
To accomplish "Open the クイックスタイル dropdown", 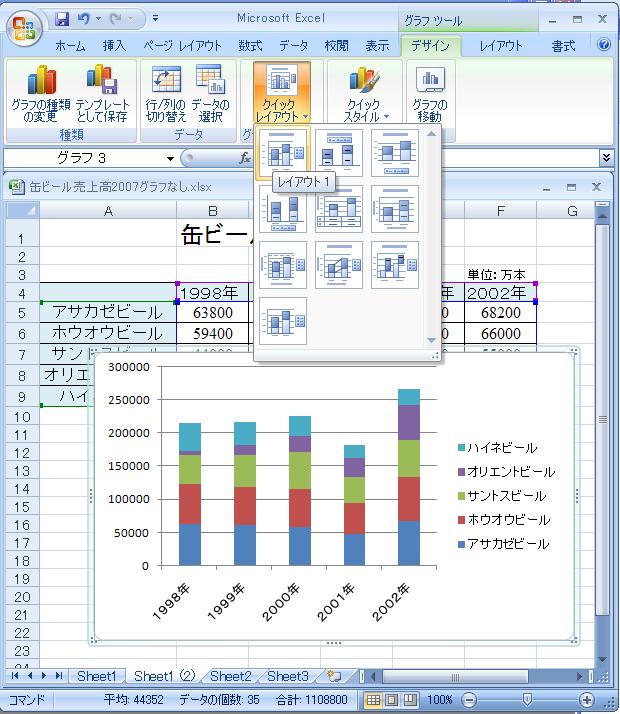I will click(366, 94).
